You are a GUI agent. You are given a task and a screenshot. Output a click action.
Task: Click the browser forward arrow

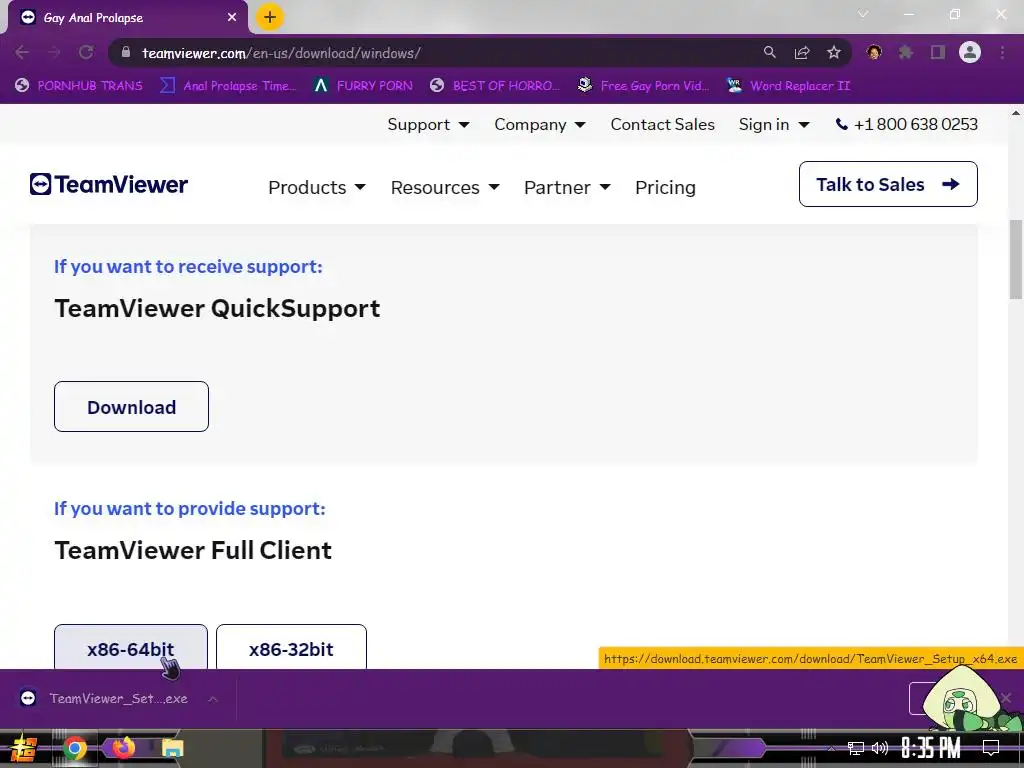click(x=54, y=52)
